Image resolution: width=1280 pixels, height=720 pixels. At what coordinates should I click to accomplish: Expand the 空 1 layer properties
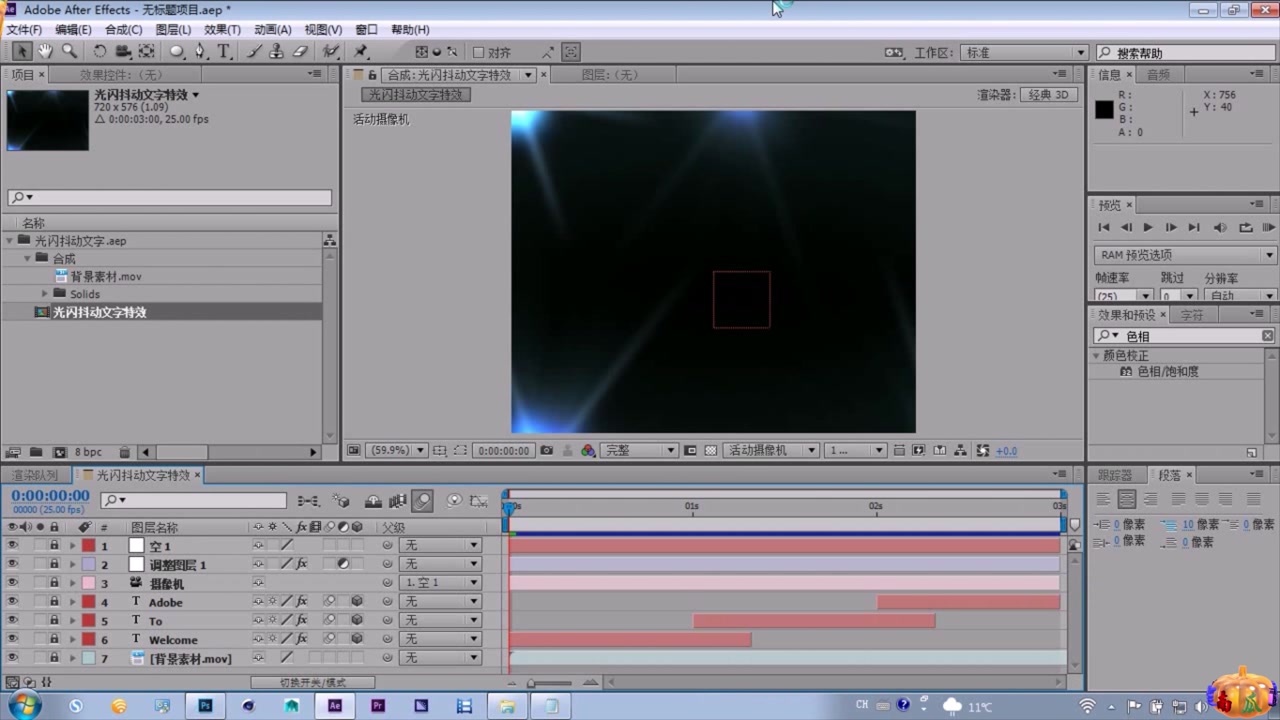[x=72, y=546]
